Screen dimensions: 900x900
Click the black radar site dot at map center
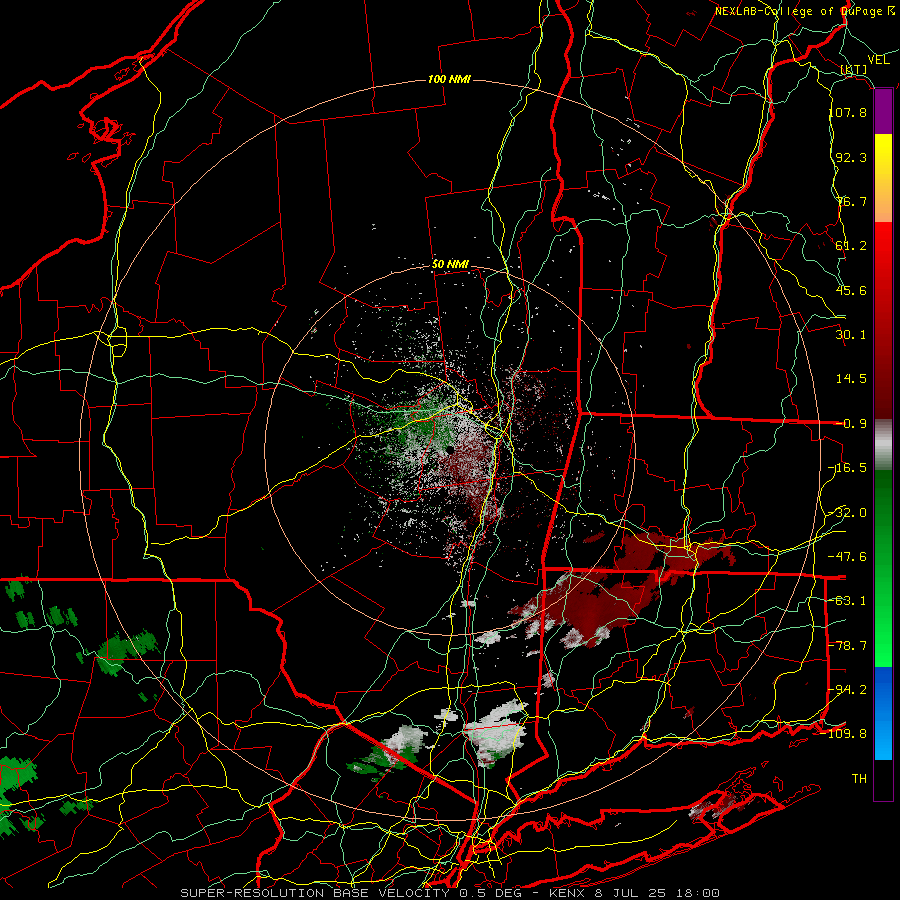450,450
